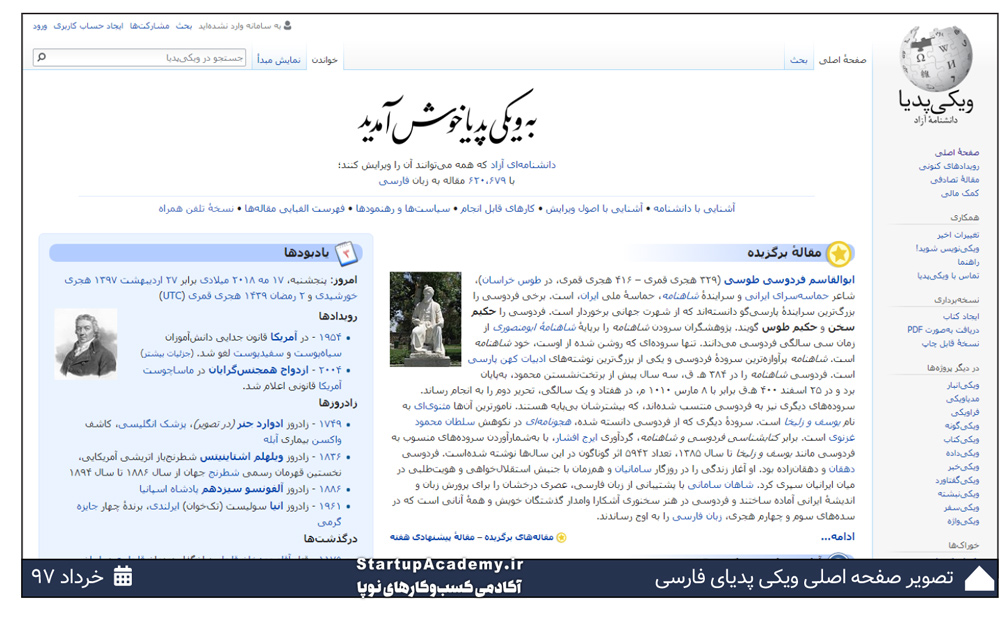Open the بحث tab next to صفحهٔ اصلی
Image resolution: width=1000 pixels, height=619 pixels.
pos(798,60)
